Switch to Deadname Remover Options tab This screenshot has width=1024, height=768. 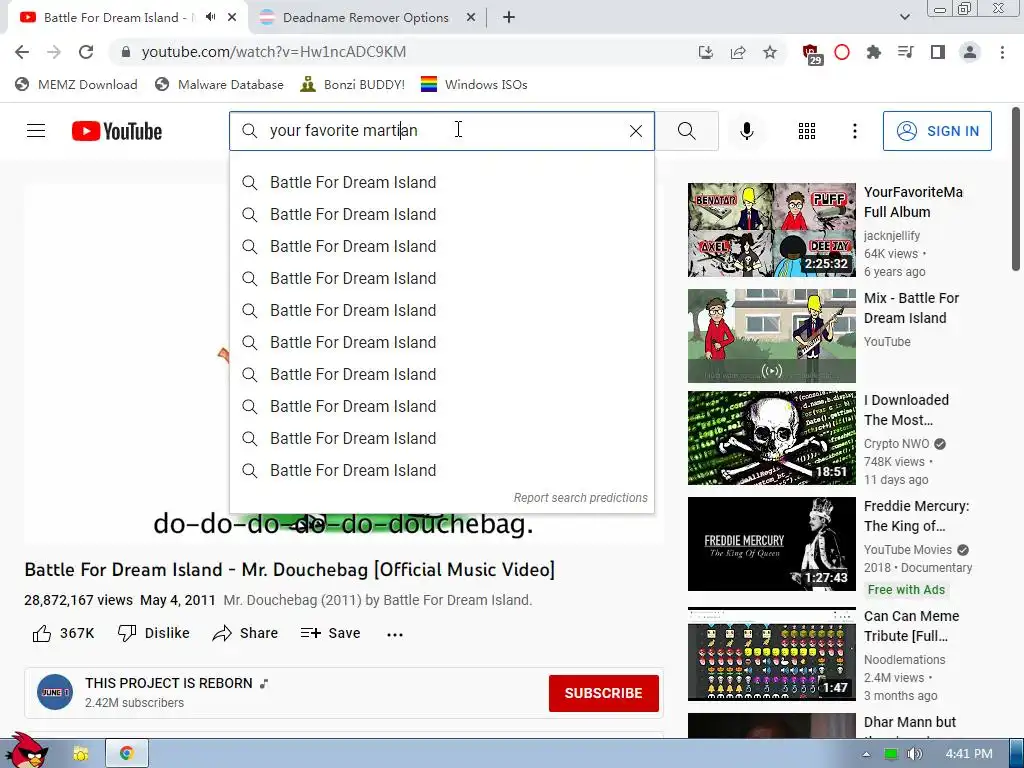(366, 18)
